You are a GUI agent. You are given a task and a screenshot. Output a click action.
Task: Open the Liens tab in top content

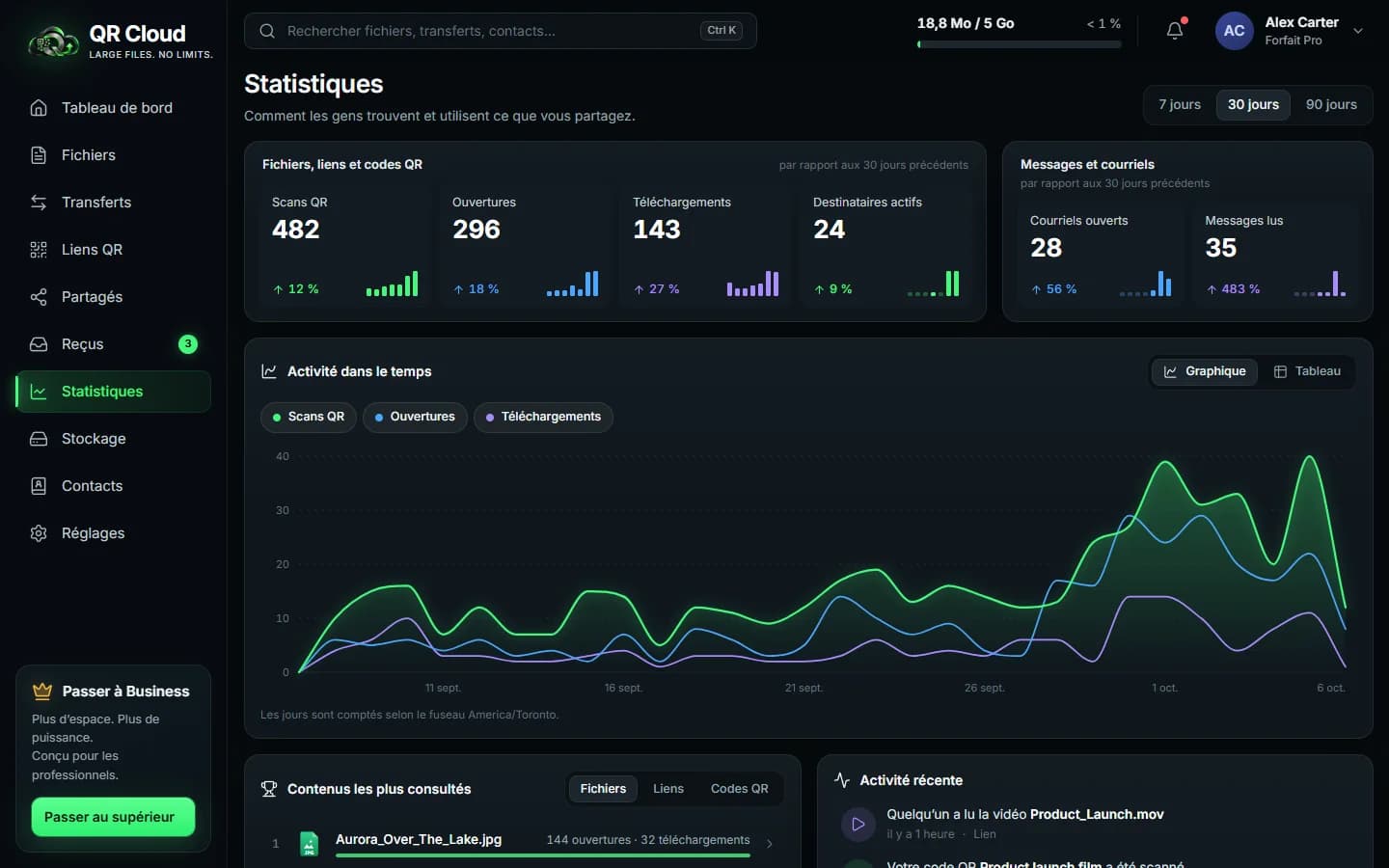coord(668,789)
